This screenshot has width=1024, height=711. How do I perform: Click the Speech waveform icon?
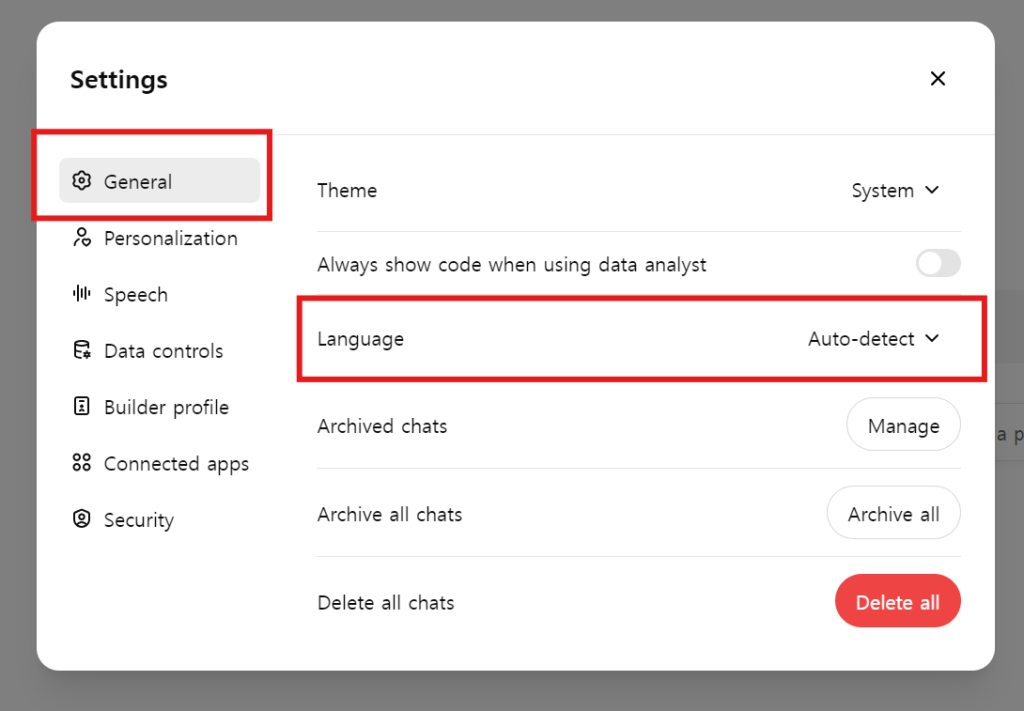82,294
